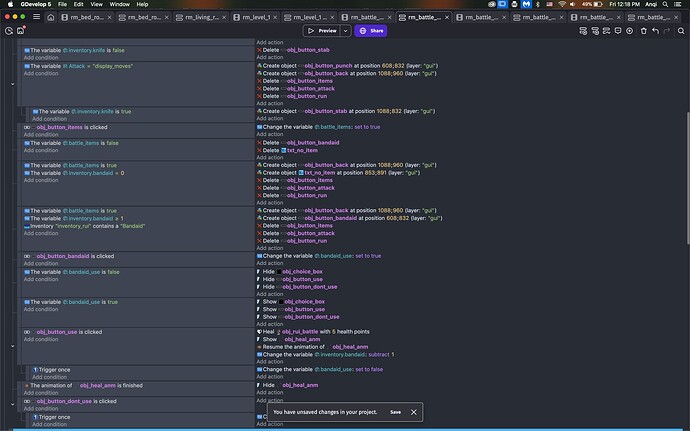Viewport: 690px width, 431px height.
Task: Open the project version history icon
Action: (9, 31)
